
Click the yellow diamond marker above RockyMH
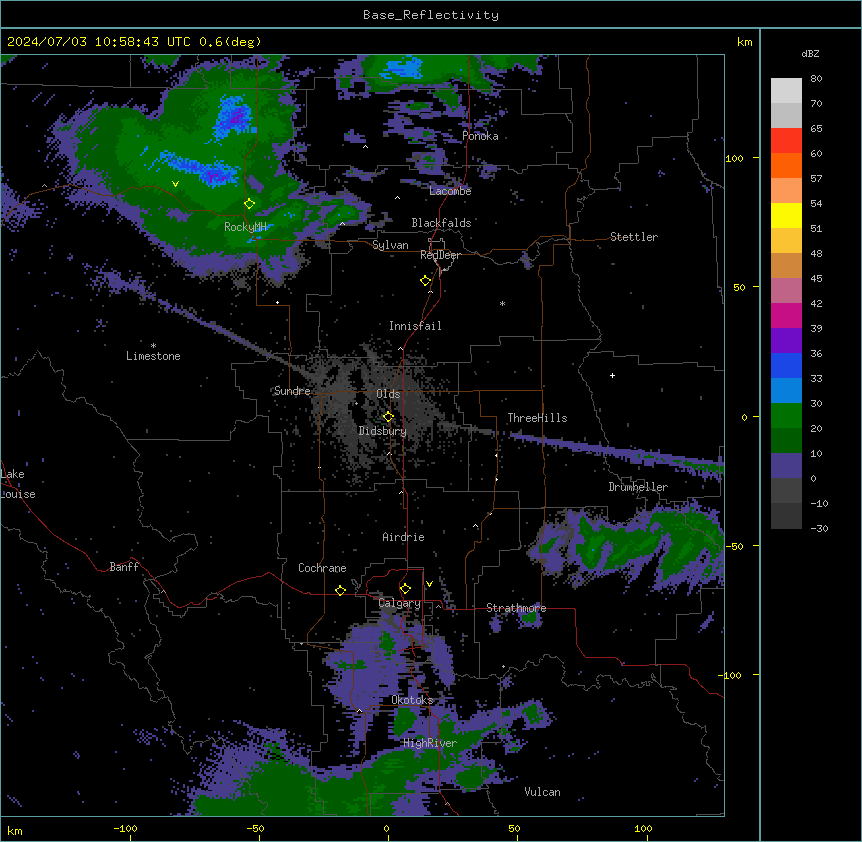[250, 204]
